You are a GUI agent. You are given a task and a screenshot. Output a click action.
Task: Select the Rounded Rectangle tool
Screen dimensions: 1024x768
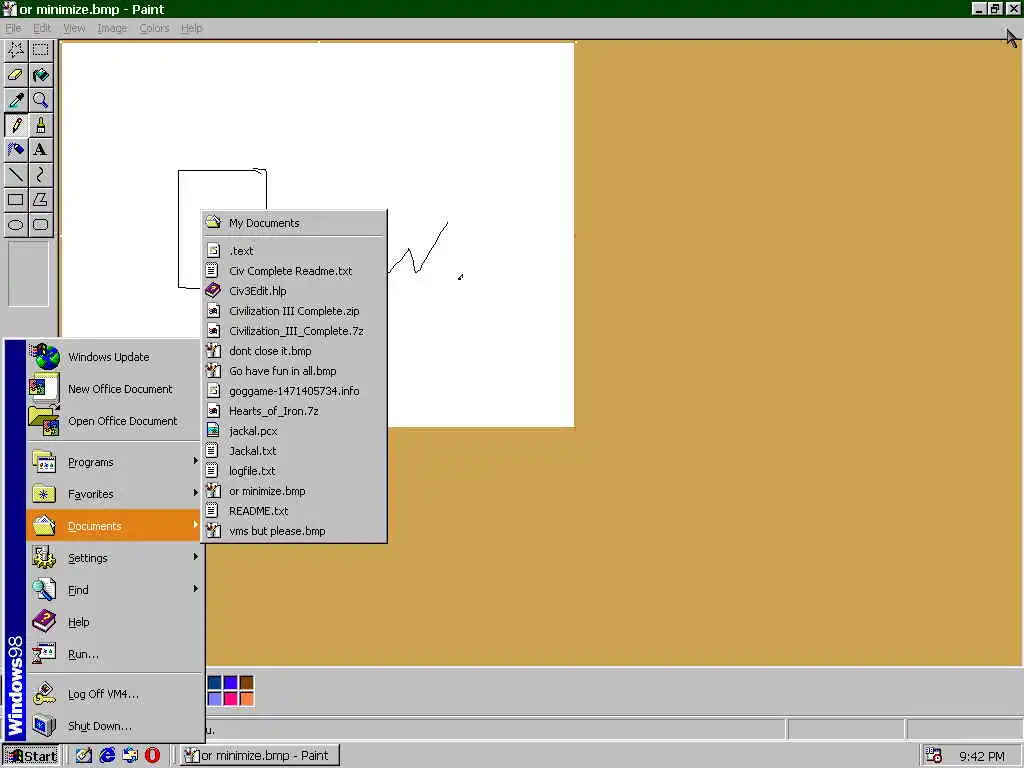pyautogui.click(x=40, y=225)
